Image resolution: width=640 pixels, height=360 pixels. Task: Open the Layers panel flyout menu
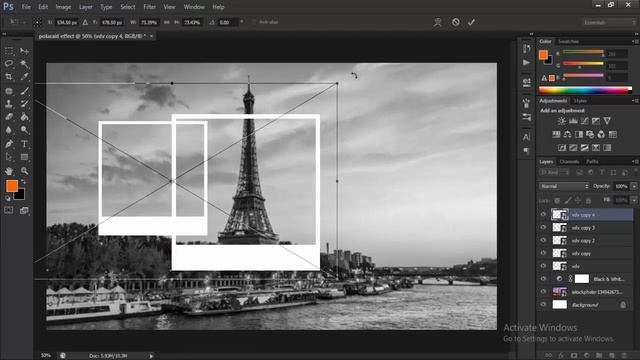pyautogui.click(x=635, y=162)
